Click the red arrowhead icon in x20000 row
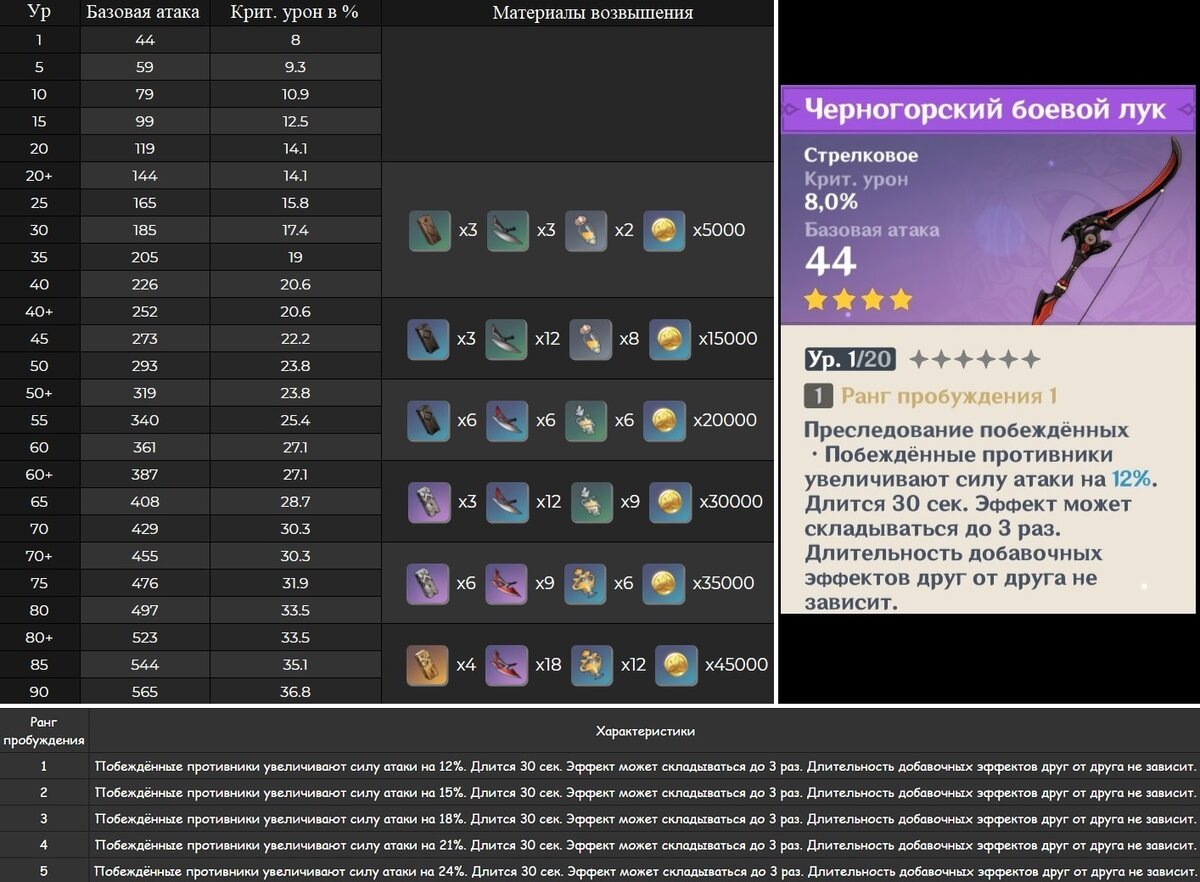 pyautogui.click(x=506, y=421)
